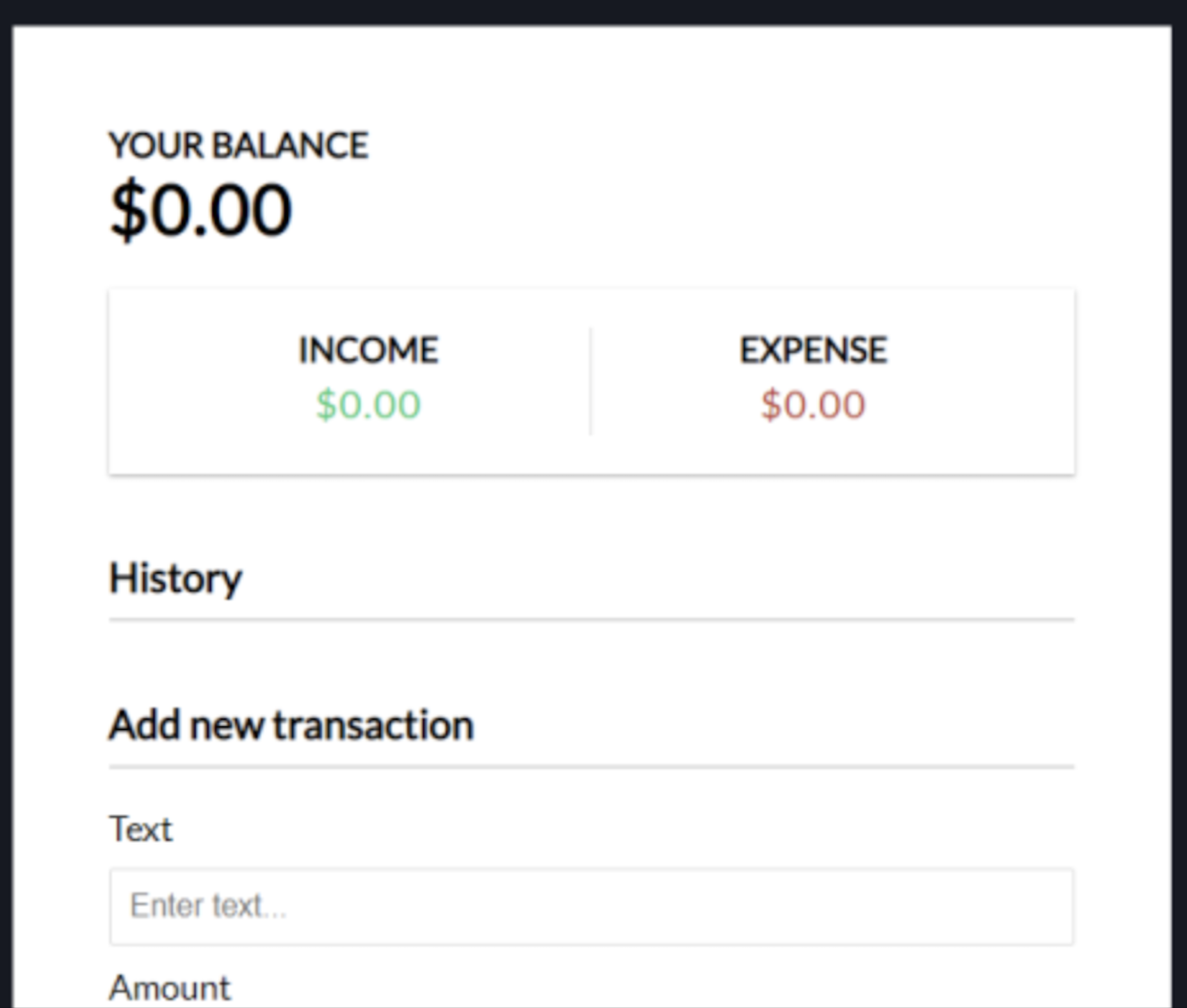1187x1008 pixels.
Task: Click empty space right of the 'Amount' label
Action: coord(640,988)
